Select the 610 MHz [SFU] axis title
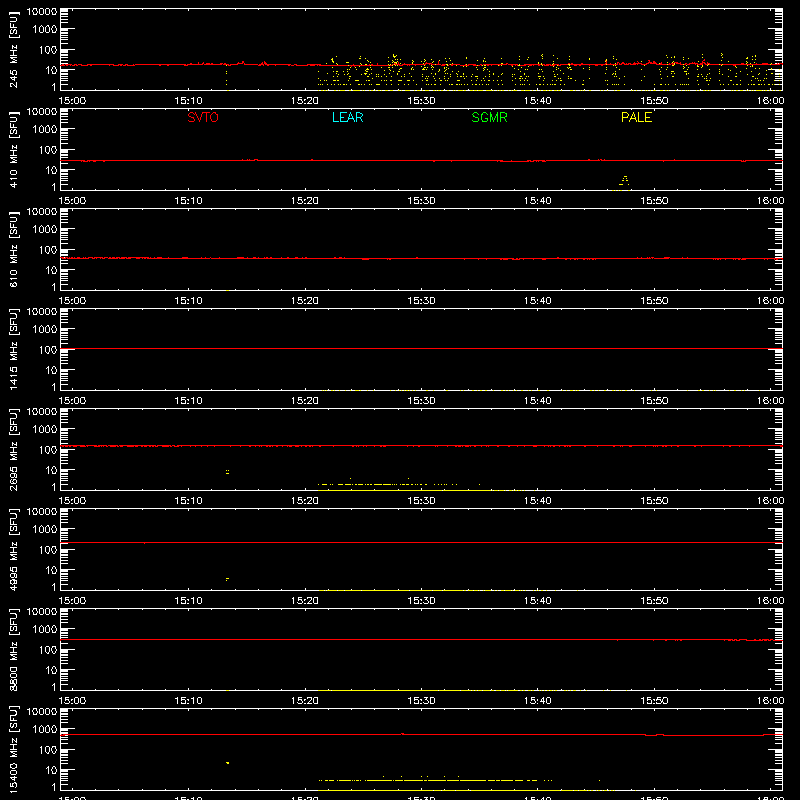800x800 pixels. tap(13, 250)
